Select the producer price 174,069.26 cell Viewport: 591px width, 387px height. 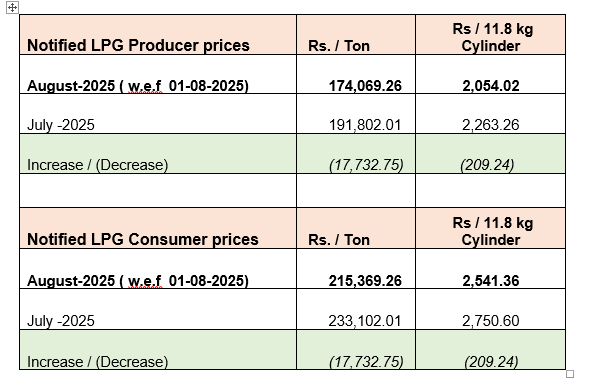(x=356, y=75)
